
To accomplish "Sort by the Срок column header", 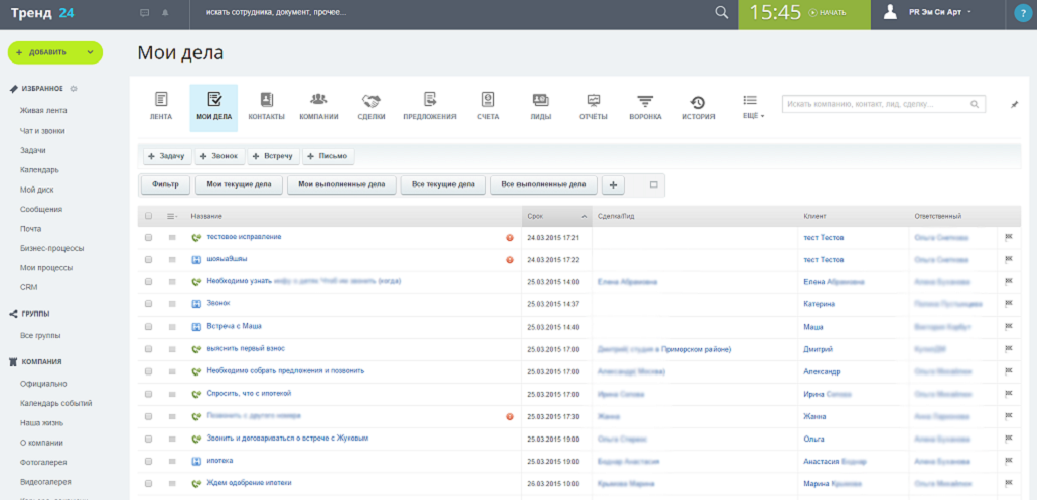I will point(557,216).
